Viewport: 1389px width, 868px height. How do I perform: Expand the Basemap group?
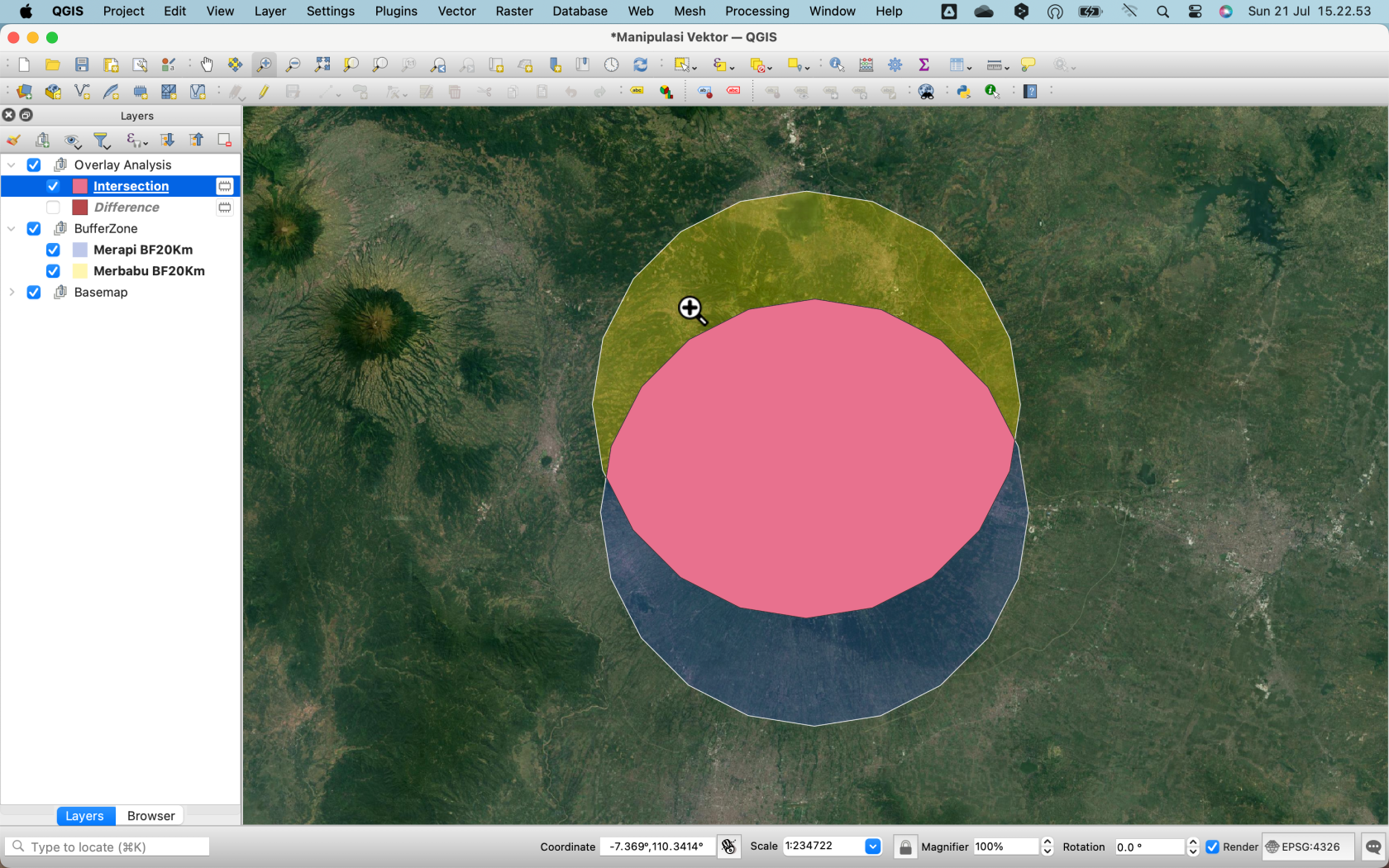coord(12,292)
